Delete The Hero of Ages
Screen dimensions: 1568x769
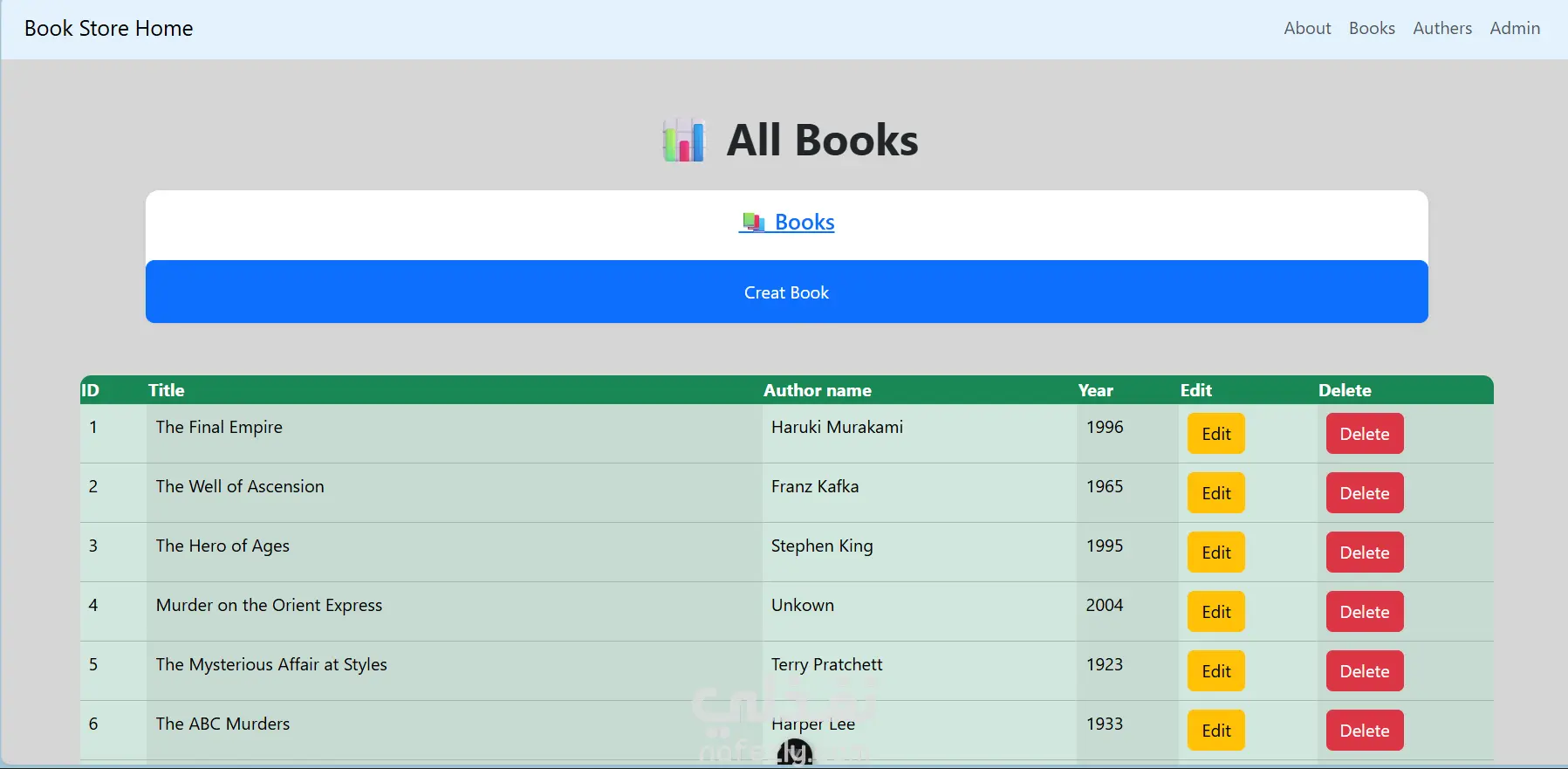[1365, 553]
